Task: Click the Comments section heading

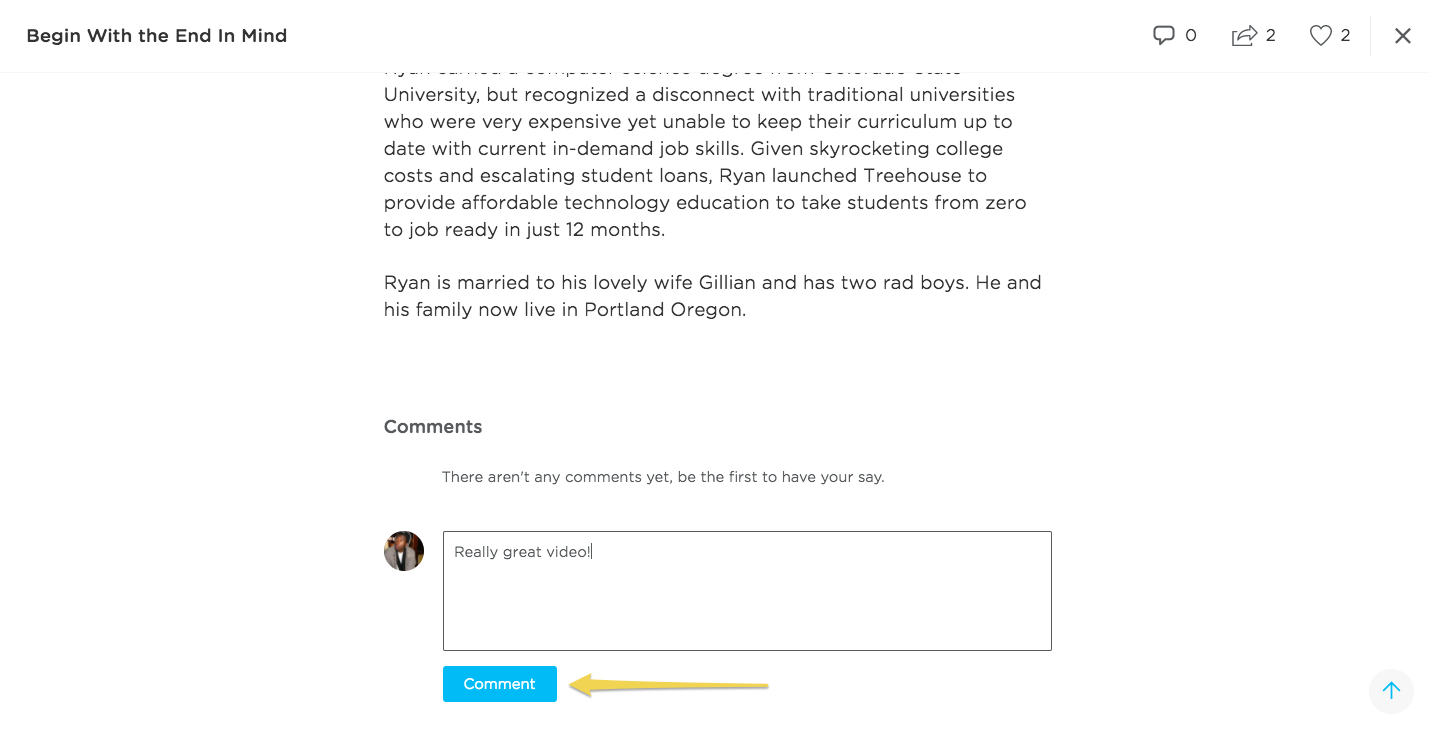Action: coord(433,427)
